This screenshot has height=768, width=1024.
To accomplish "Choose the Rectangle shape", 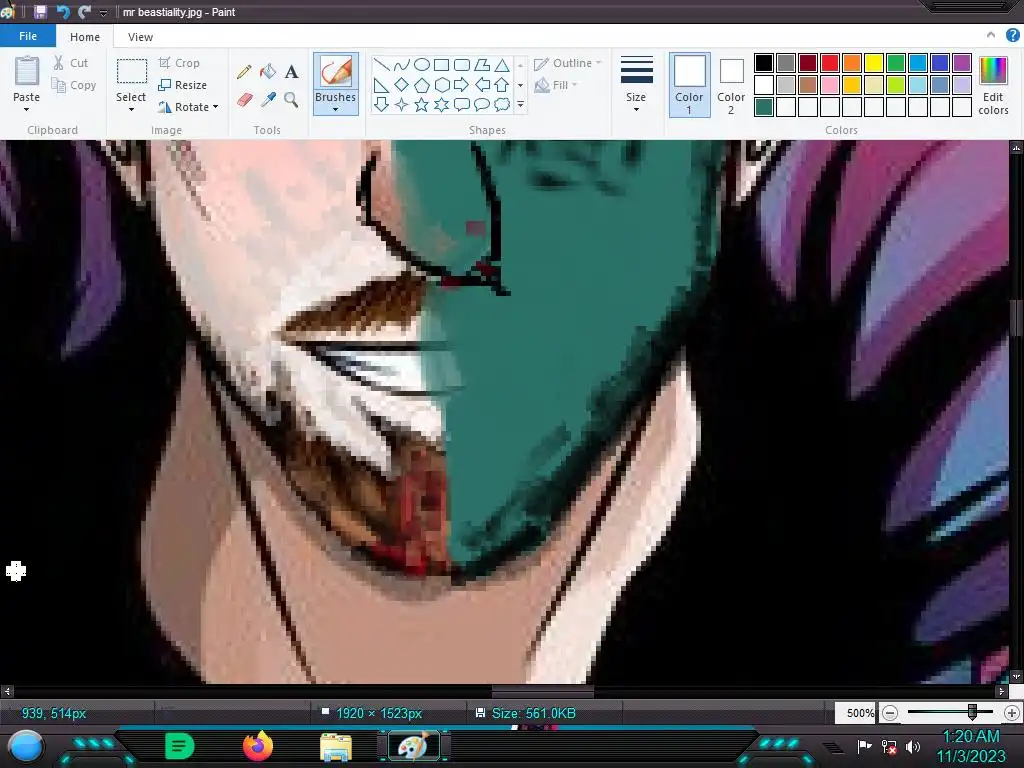I will (441, 65).
